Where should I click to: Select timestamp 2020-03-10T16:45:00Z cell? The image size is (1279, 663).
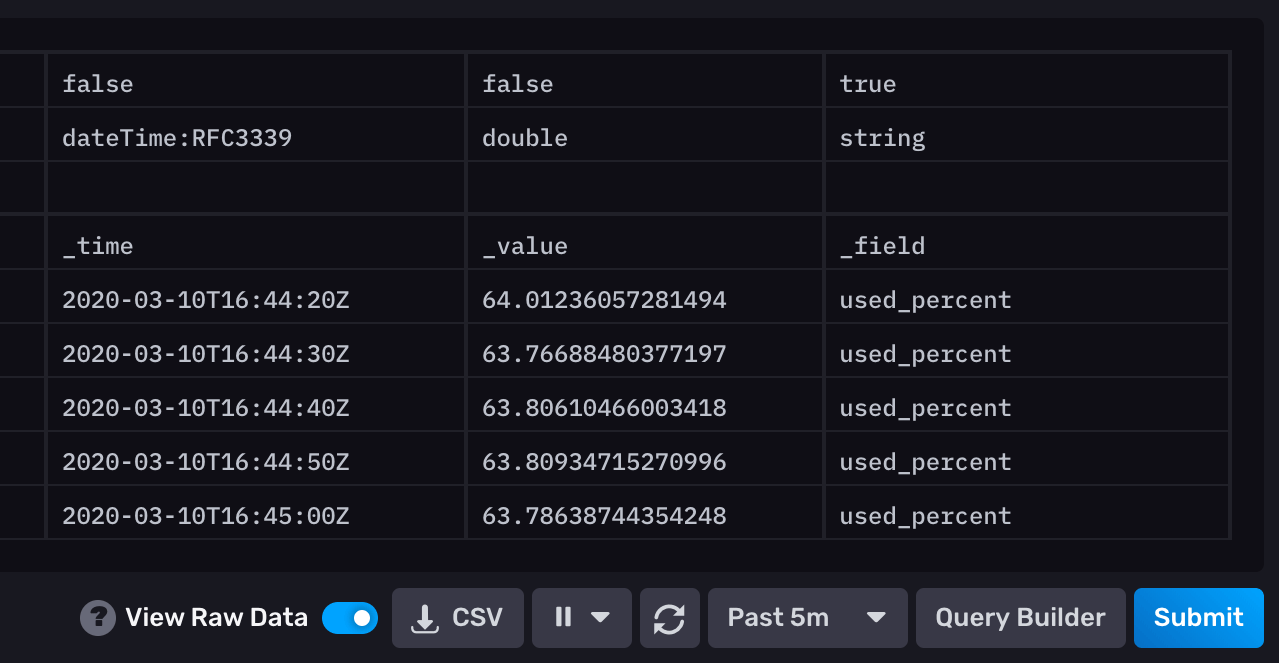[206, 516]
